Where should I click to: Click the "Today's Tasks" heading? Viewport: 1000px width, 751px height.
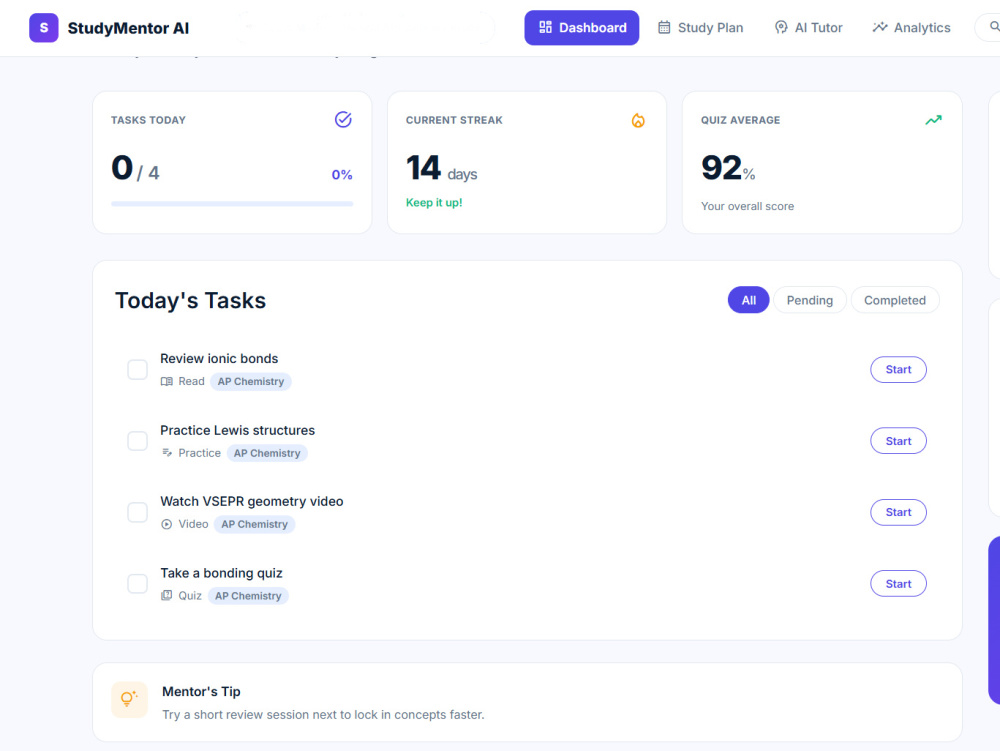point(190,300)
